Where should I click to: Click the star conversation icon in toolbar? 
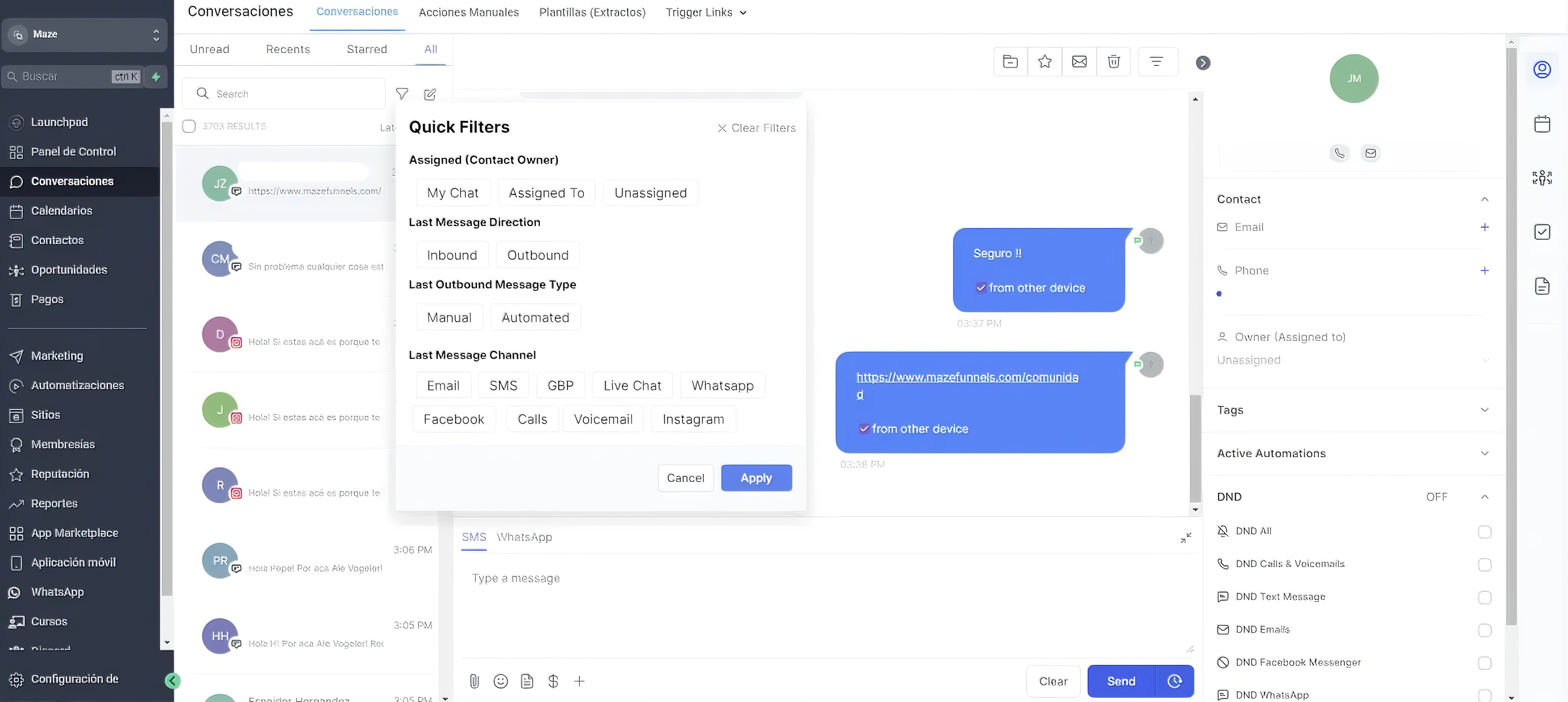1045,61
